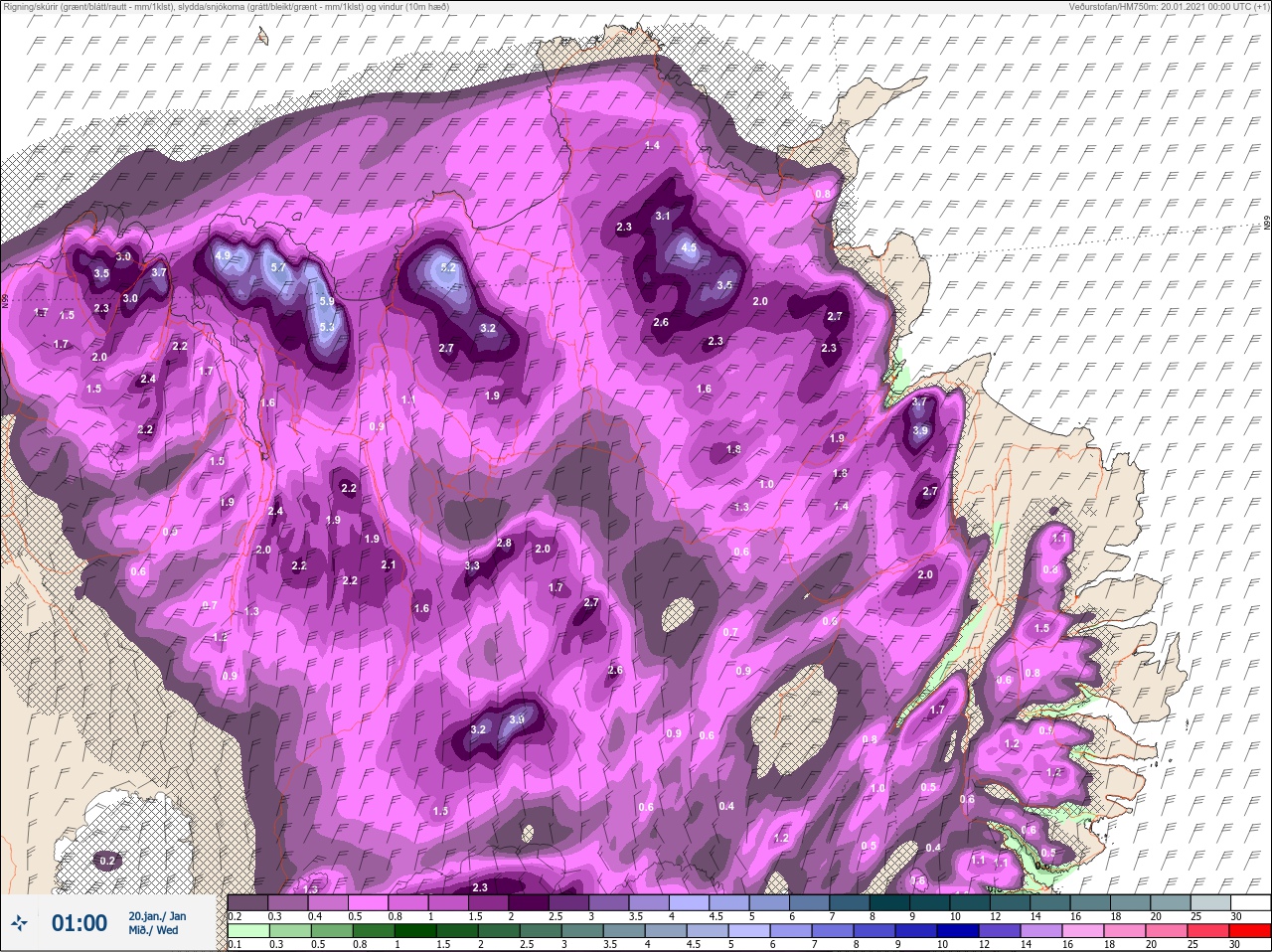Select the 2.8 precipitation value on map
Image resolution: width=1272 pixels, height=952 pixels.
504,543
